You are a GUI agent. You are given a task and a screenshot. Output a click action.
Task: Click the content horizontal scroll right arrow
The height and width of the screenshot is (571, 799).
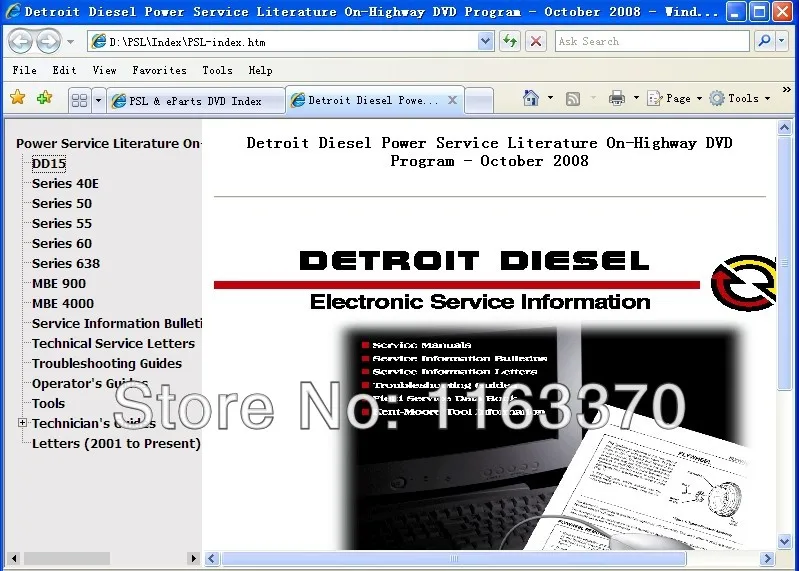767,559
